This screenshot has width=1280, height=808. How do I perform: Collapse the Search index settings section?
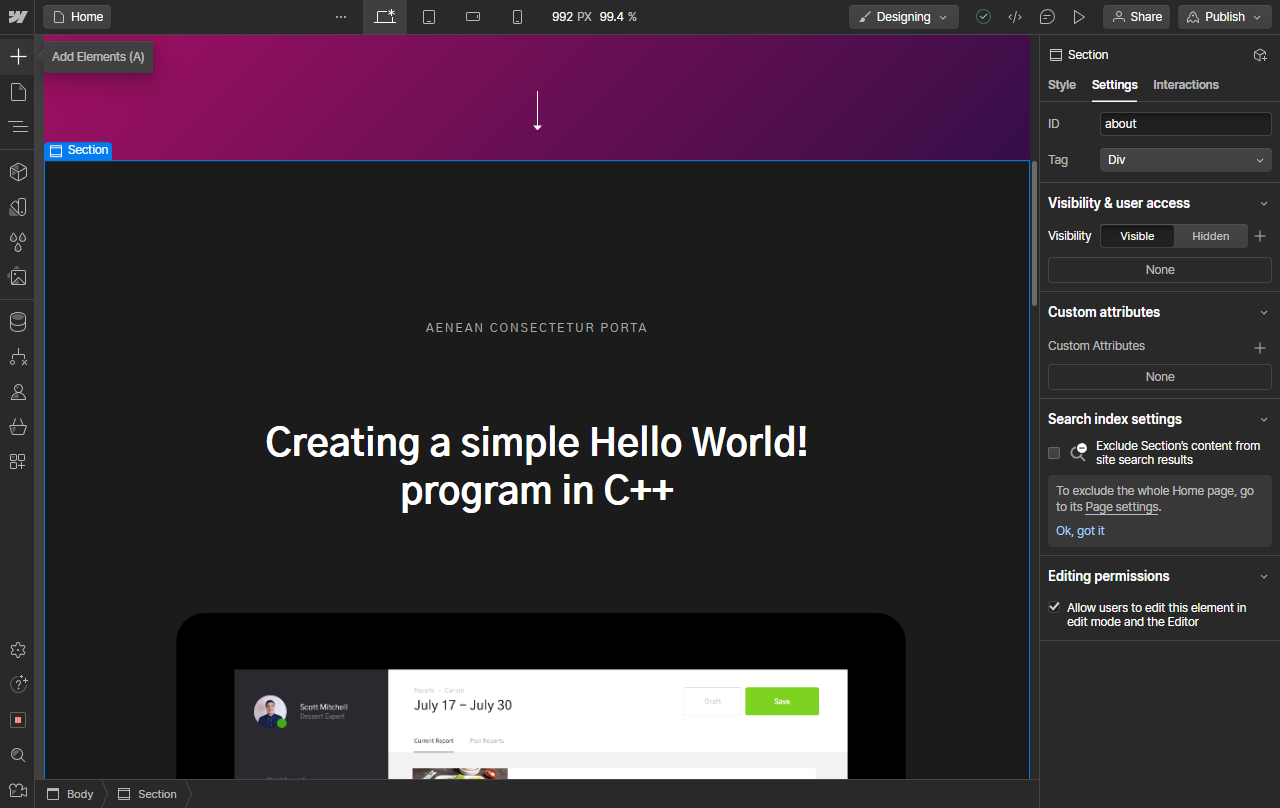pyautogui.click(x=1264, y=419)
